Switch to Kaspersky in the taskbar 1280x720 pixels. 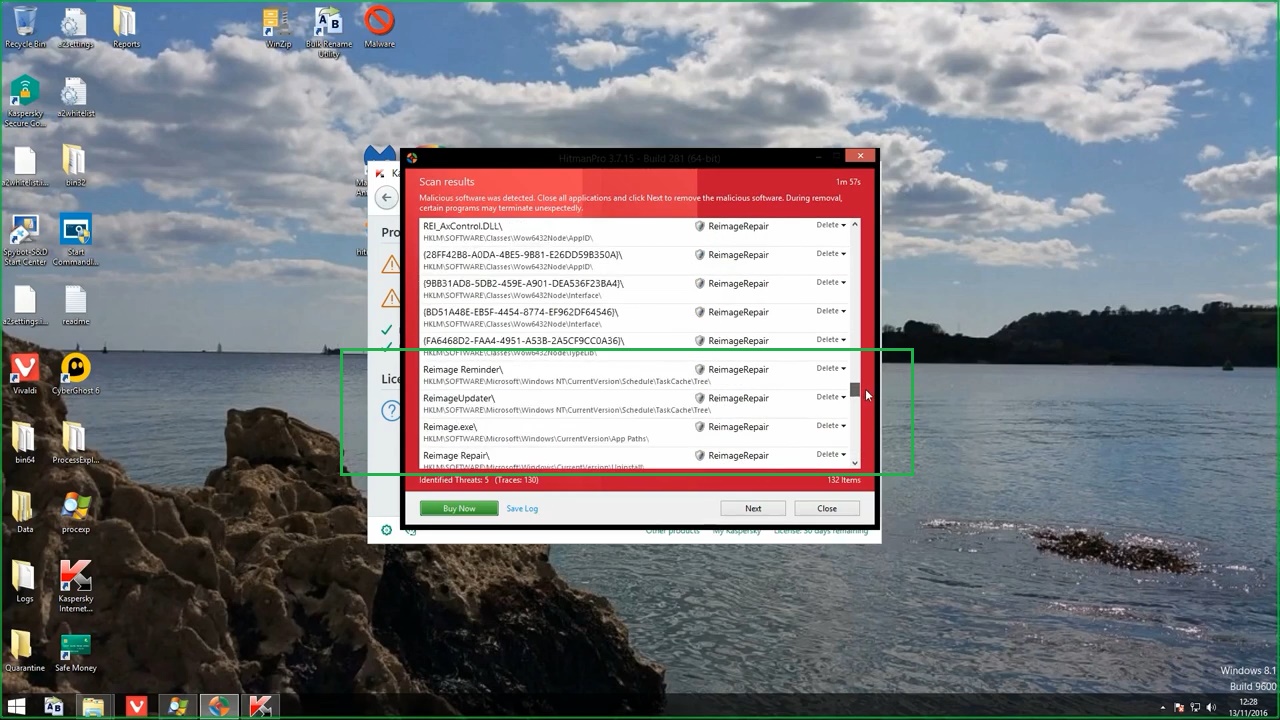(x=260, y=706)
